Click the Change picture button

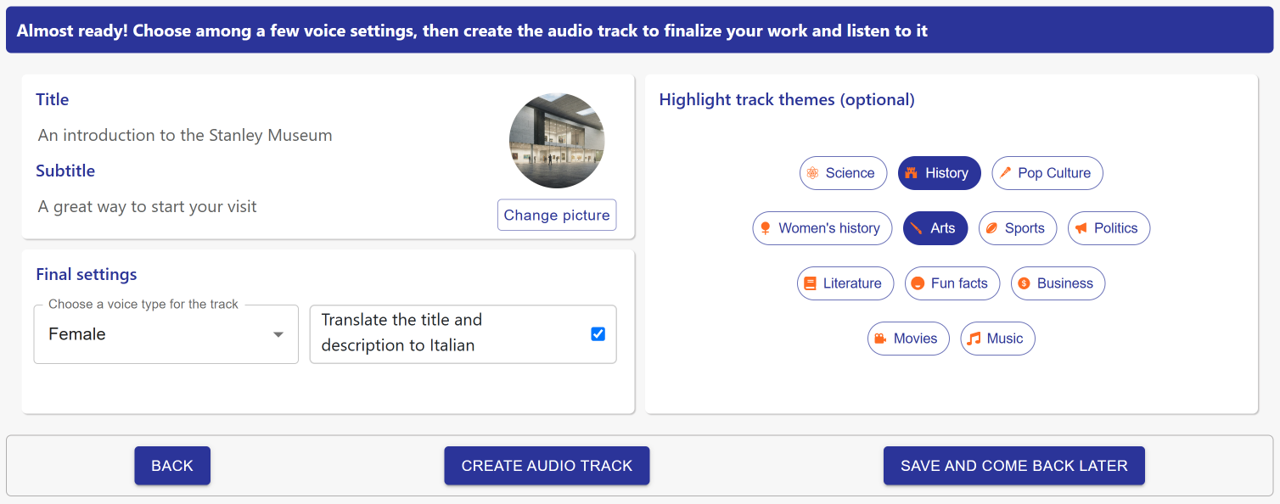(556, 215)
